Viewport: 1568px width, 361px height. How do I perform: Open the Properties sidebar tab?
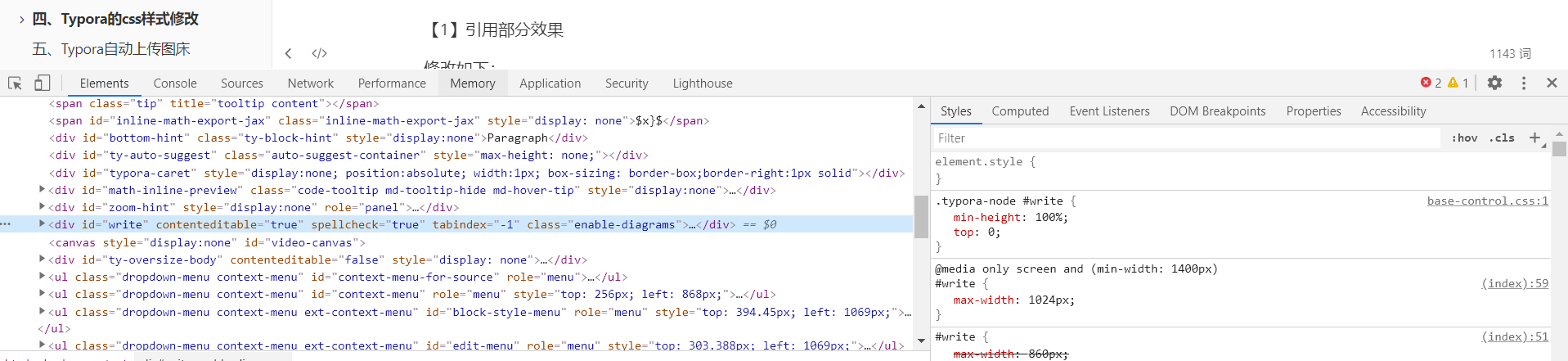coord(1314,111)
